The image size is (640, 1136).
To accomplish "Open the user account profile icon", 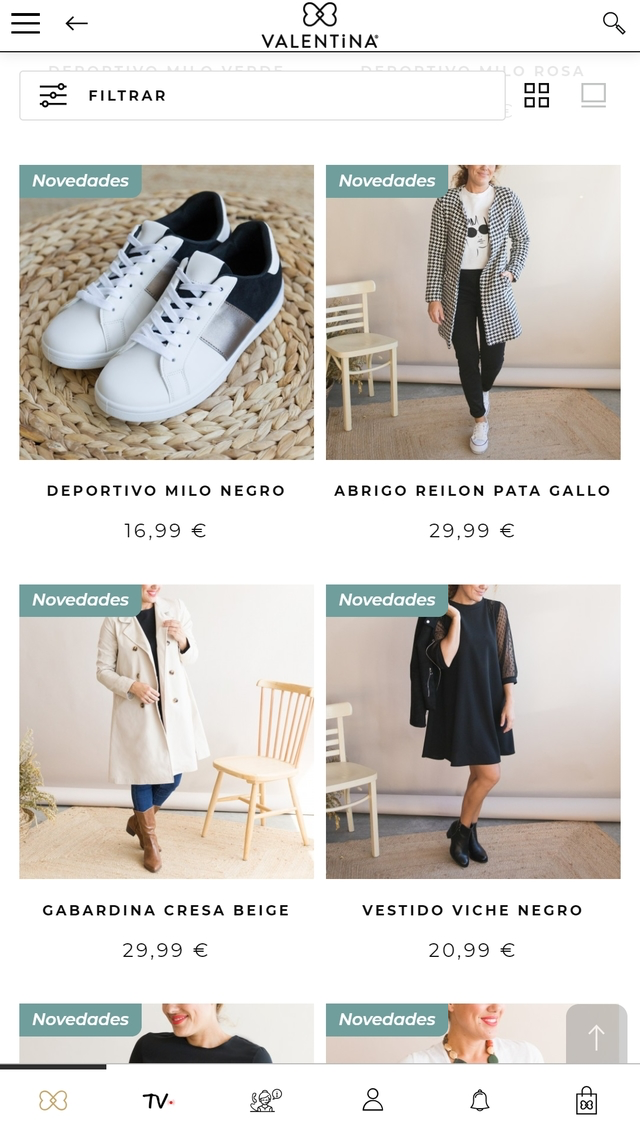I will 373,1100.
